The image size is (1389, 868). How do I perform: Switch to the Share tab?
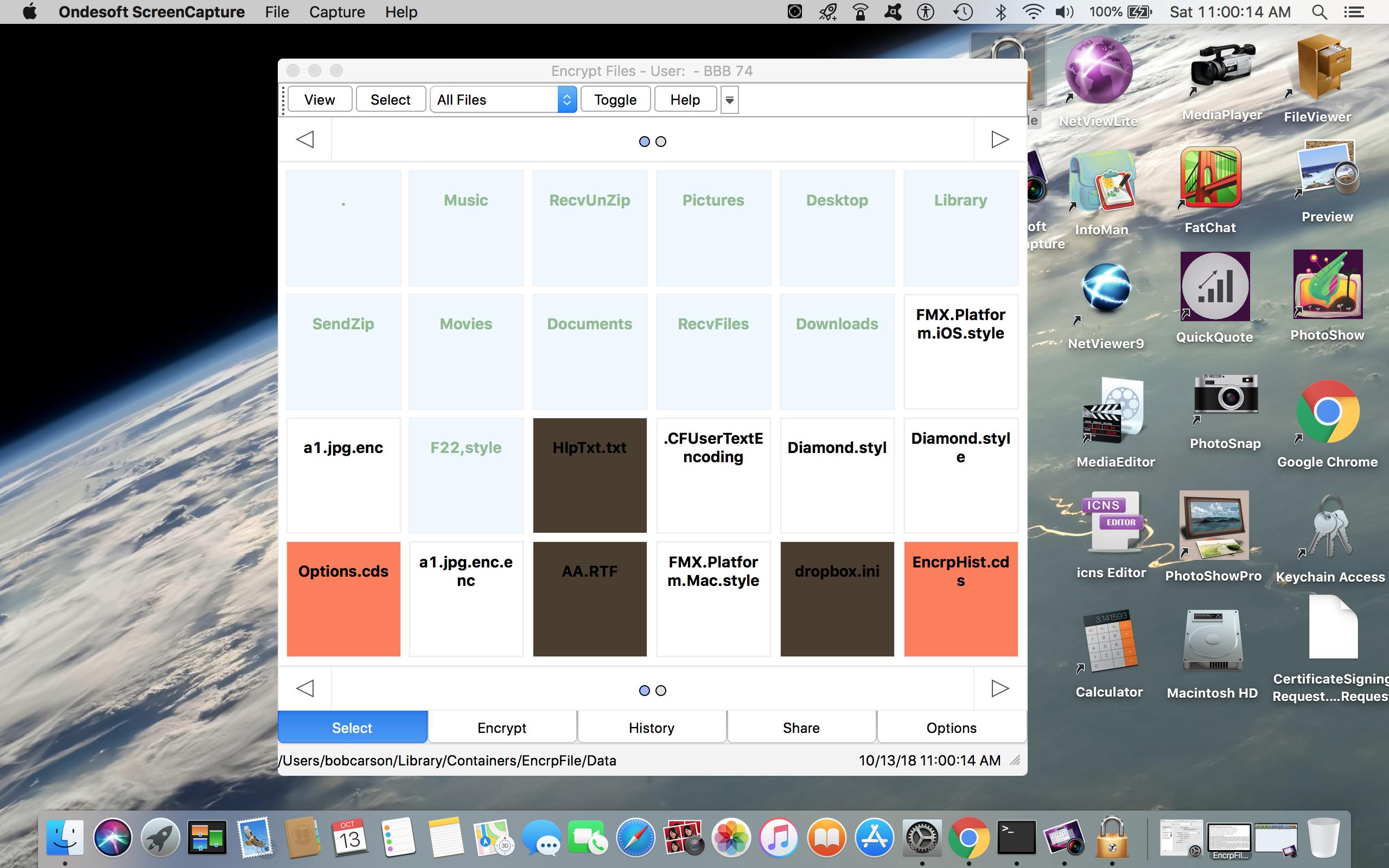pos(802,727)
